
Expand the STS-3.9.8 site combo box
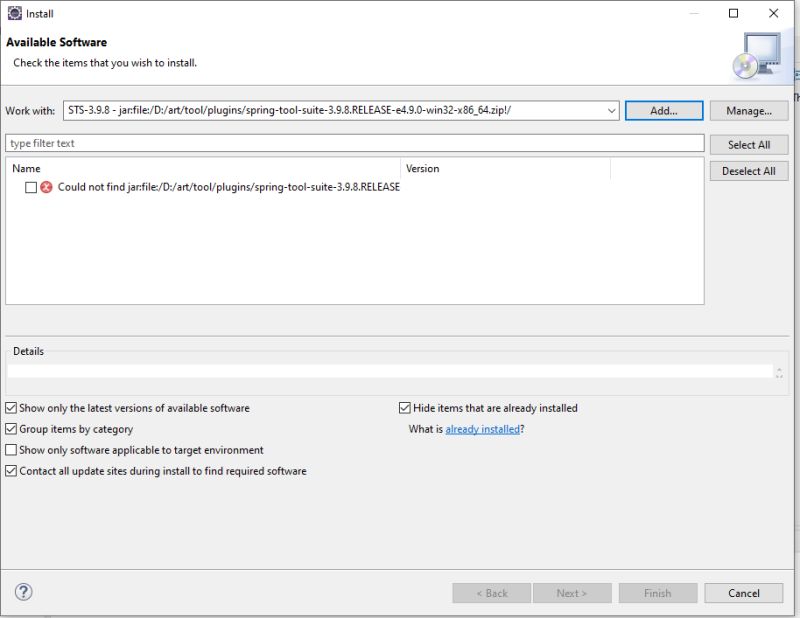(x=614, y=111)
